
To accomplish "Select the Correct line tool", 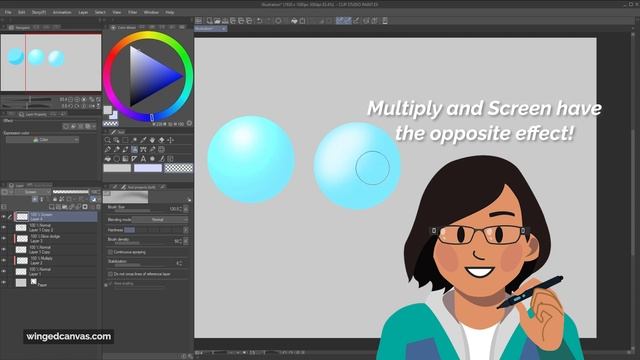I will (x=162, y=158).
